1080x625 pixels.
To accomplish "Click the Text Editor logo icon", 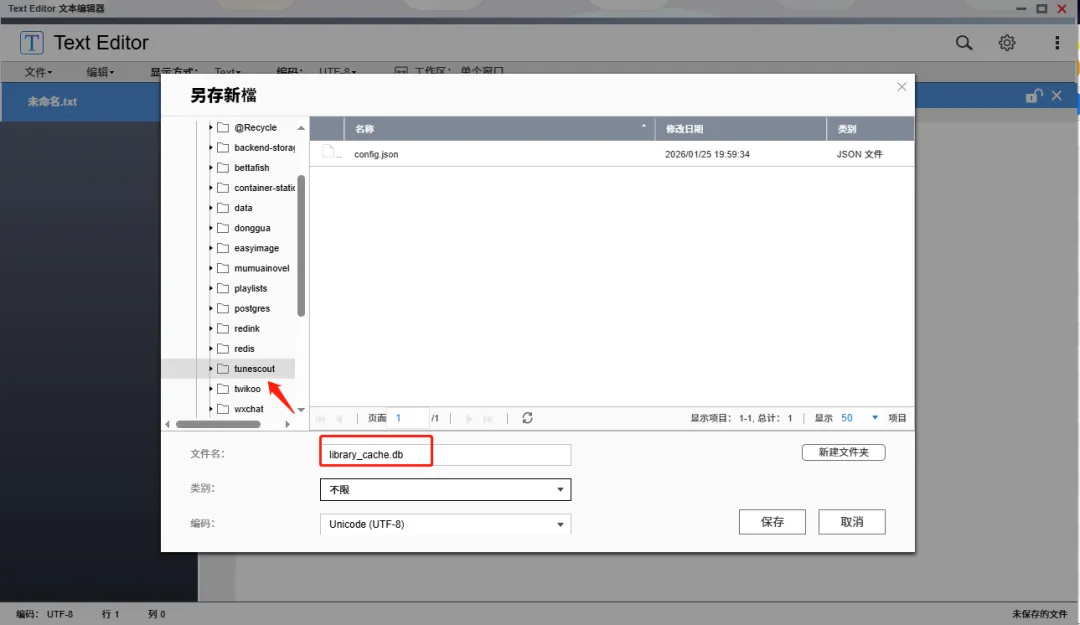I will coord(32,43).
